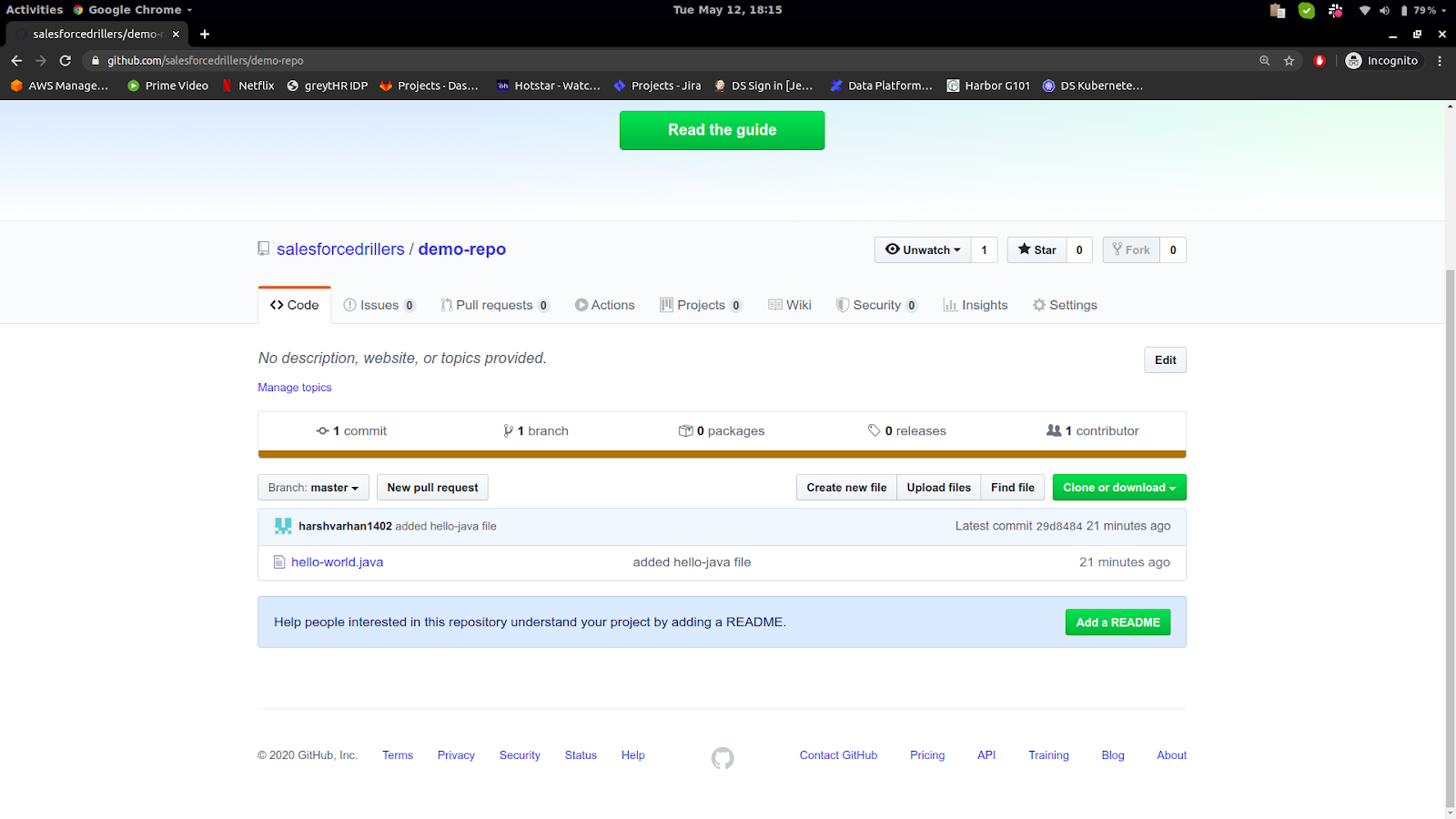Click the GitHub Octocat logo in footer
The height and width of the screenshot is (819, 1456).
(x=723, y=757)
